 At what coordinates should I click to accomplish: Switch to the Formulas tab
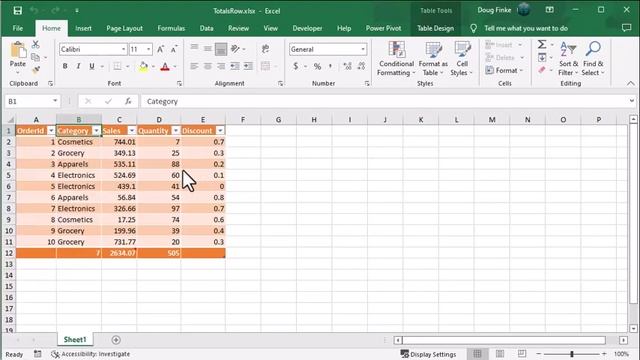click(171, 28)
